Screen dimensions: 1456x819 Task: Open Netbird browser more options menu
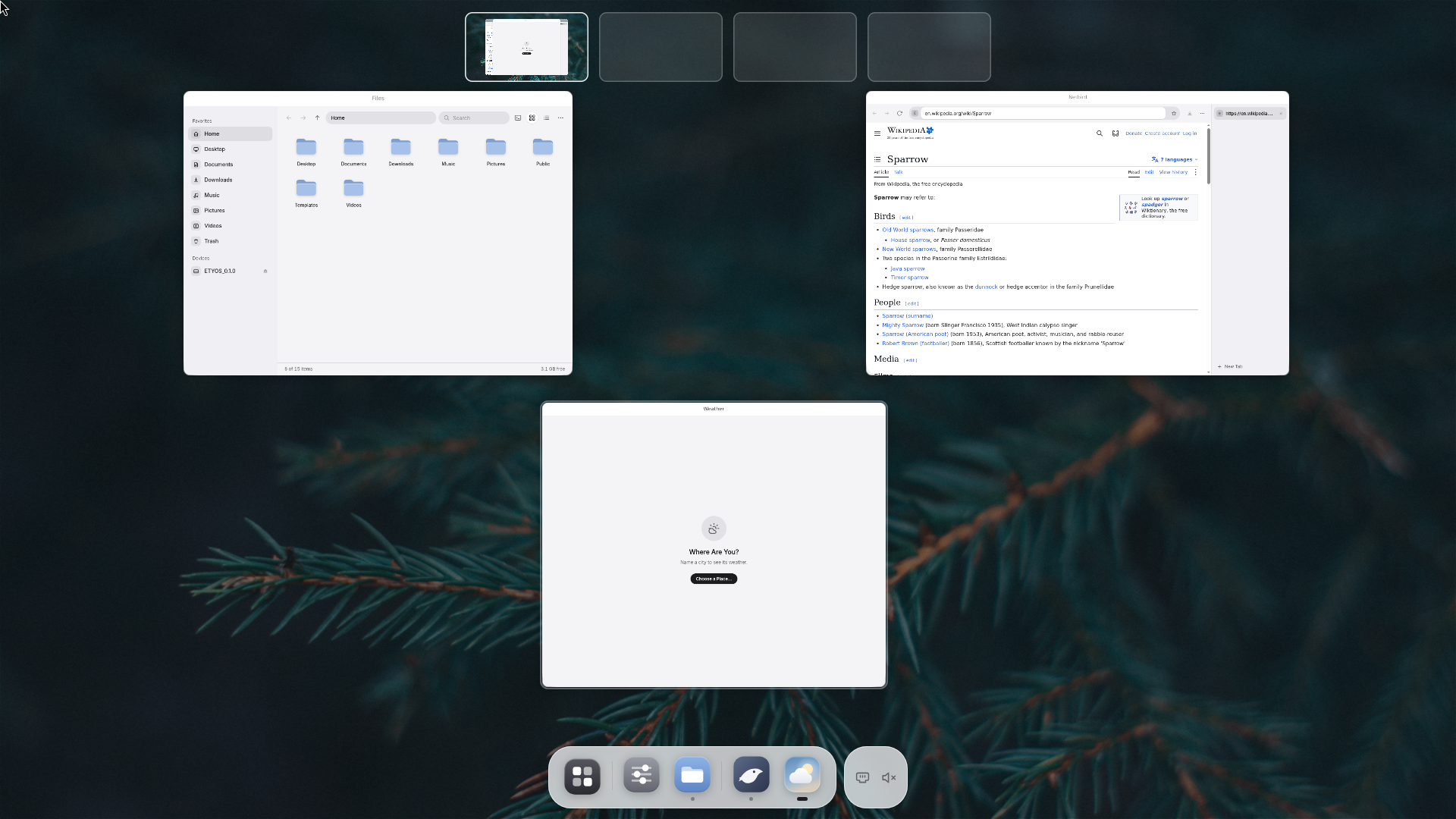pyautogui.click(x=1202, y=113)
